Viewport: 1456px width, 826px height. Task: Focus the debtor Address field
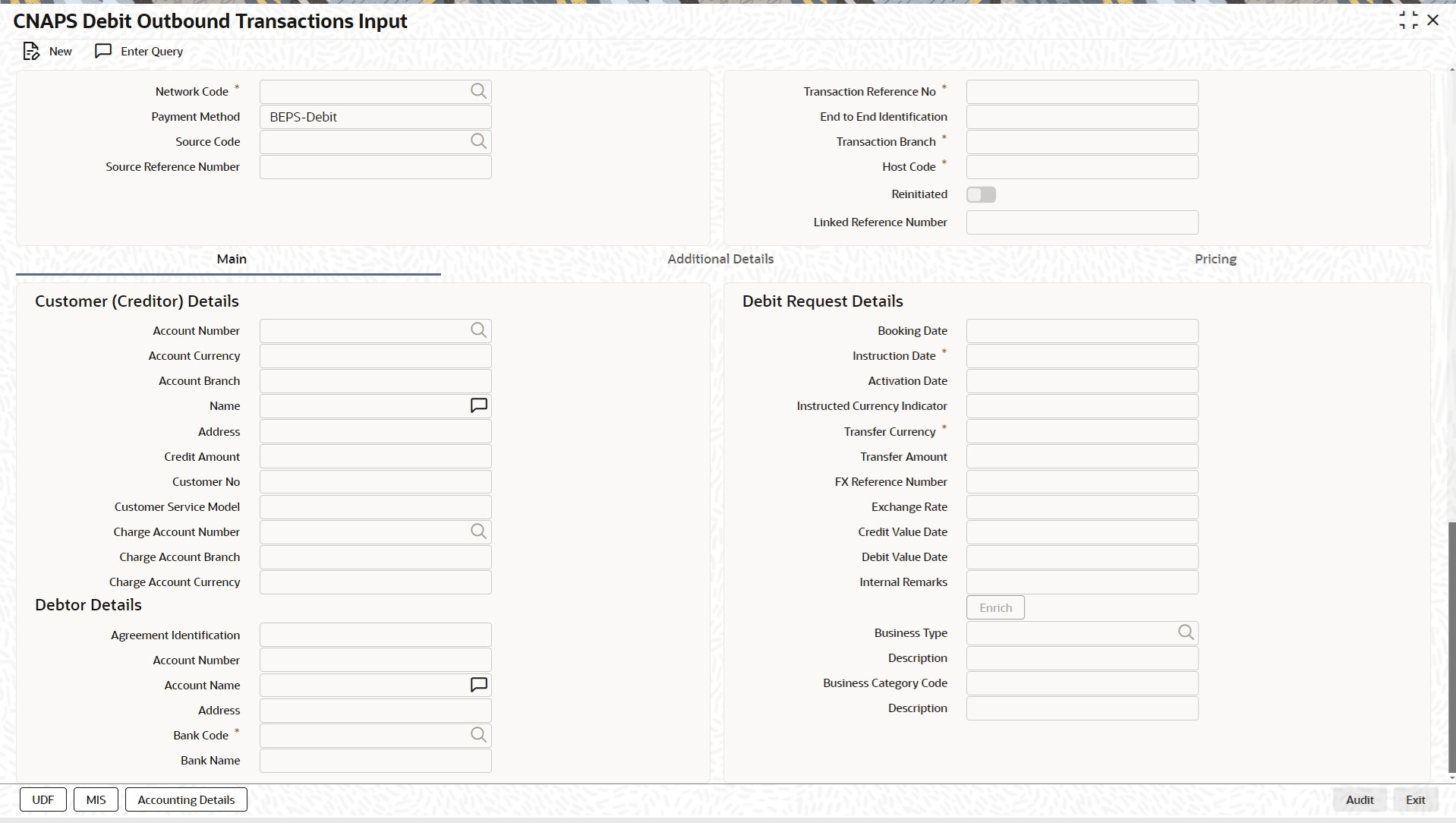(376, 711)
